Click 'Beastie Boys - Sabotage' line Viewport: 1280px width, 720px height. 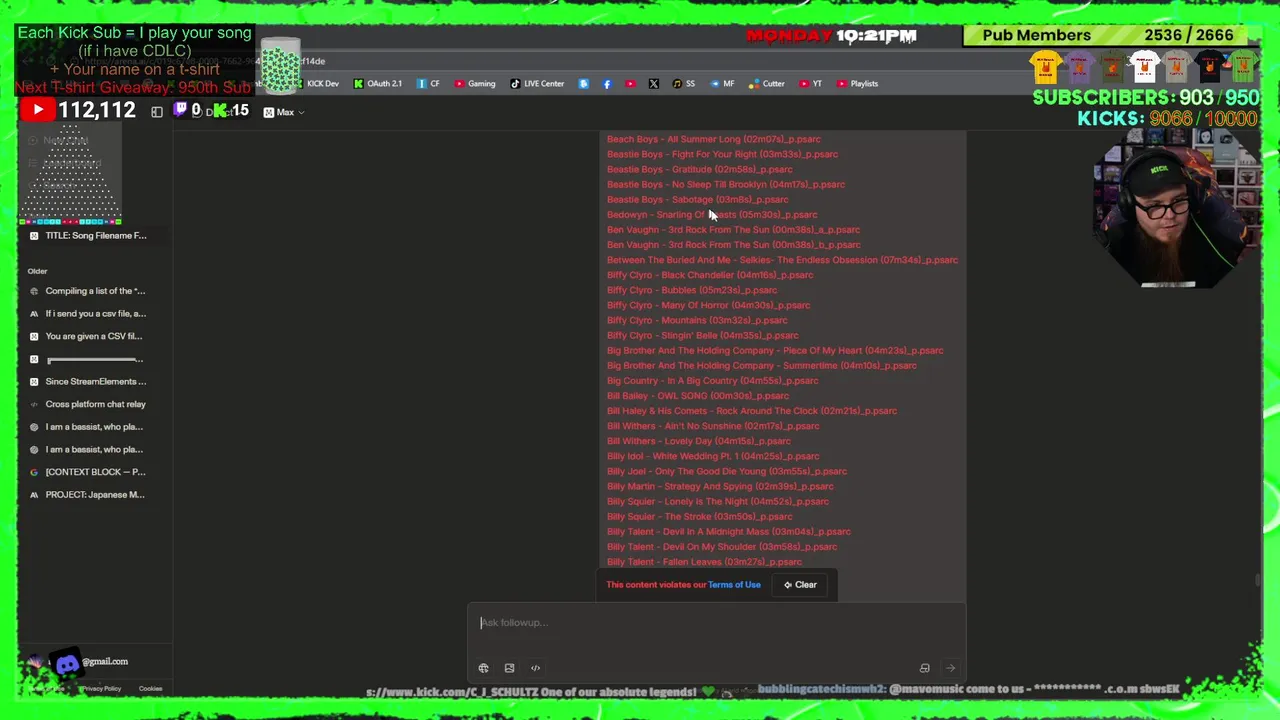click(698, 199)
